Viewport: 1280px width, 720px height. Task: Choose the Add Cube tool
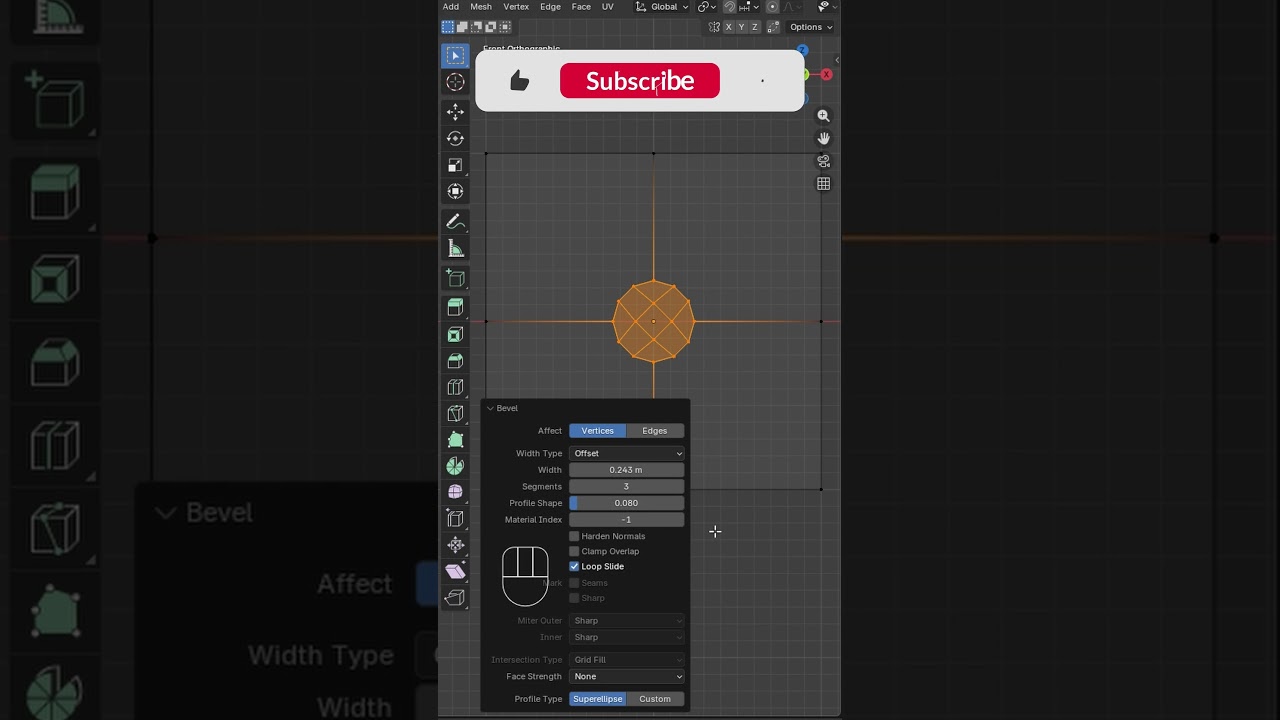point(455,278)
